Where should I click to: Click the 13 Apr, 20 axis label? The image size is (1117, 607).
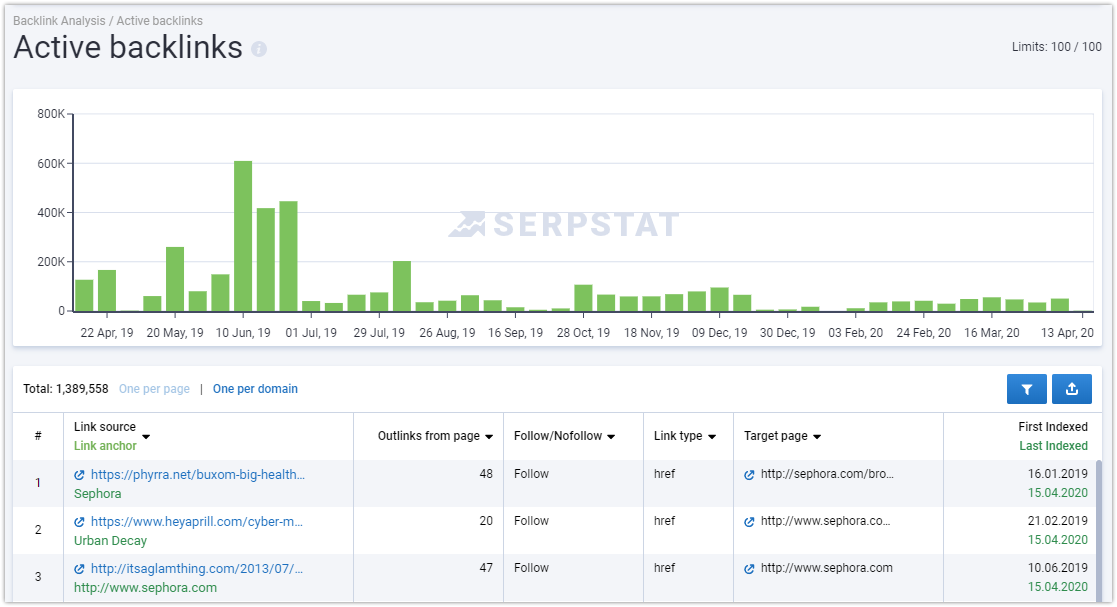[1067, 333]
